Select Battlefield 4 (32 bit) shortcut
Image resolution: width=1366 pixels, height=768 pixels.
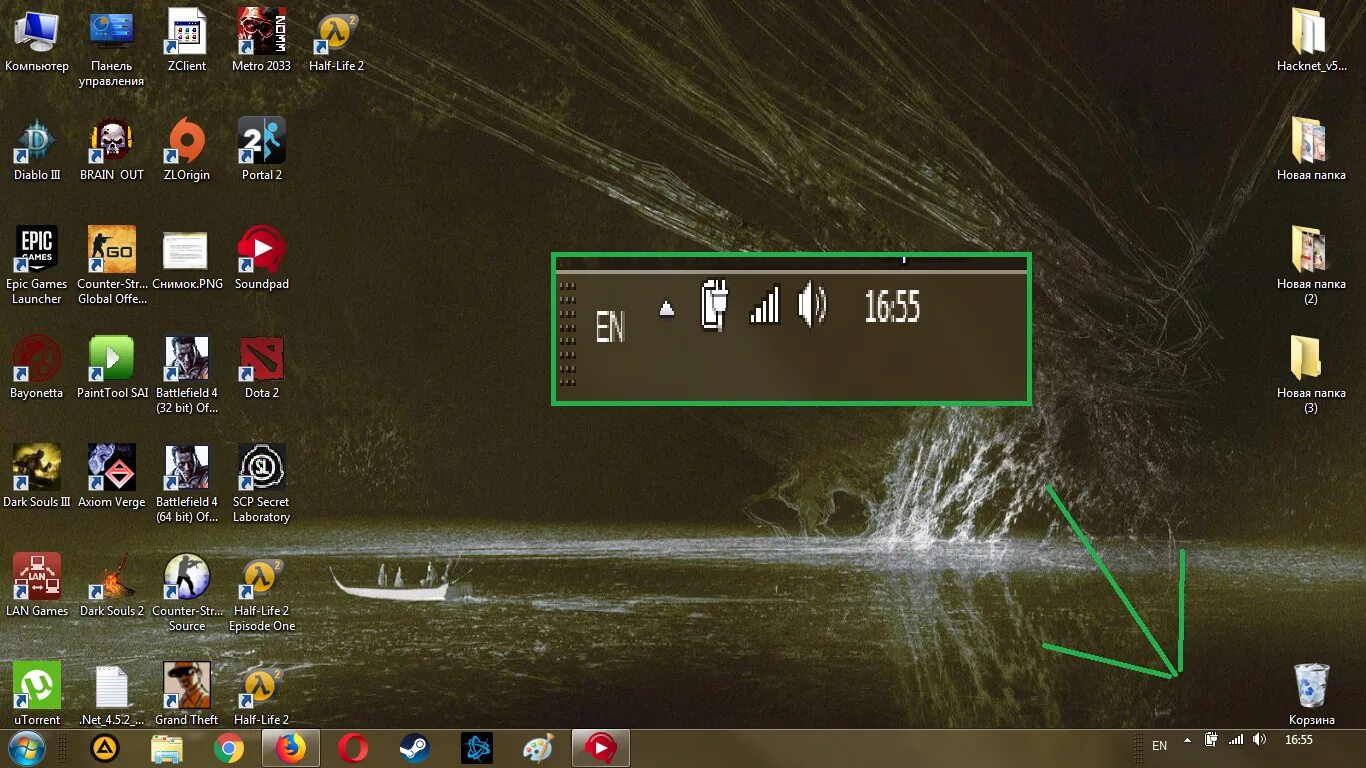[187, 374]
